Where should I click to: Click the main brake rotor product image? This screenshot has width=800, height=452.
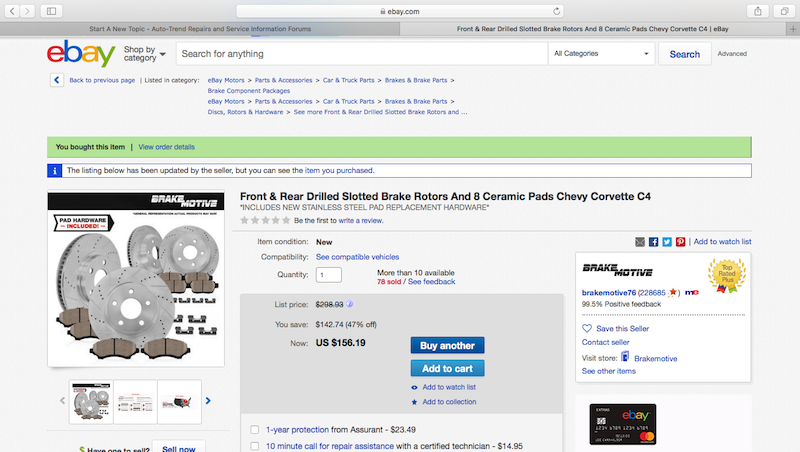point(136,279)
